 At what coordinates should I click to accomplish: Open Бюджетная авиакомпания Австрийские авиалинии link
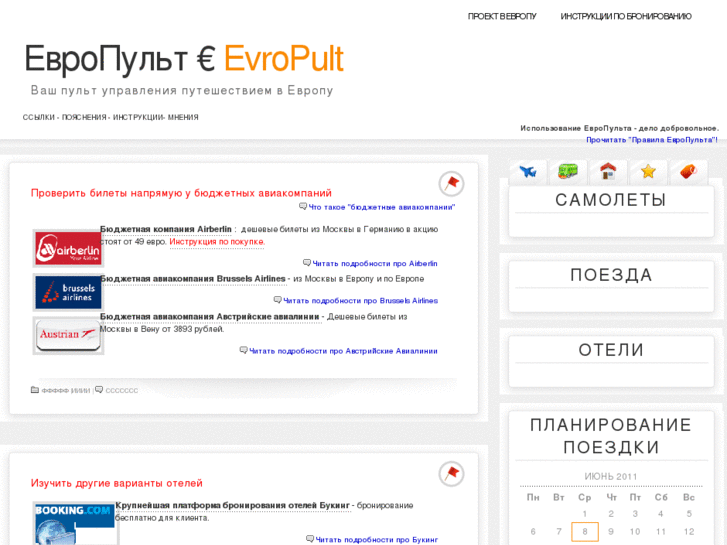coord(210,317)
